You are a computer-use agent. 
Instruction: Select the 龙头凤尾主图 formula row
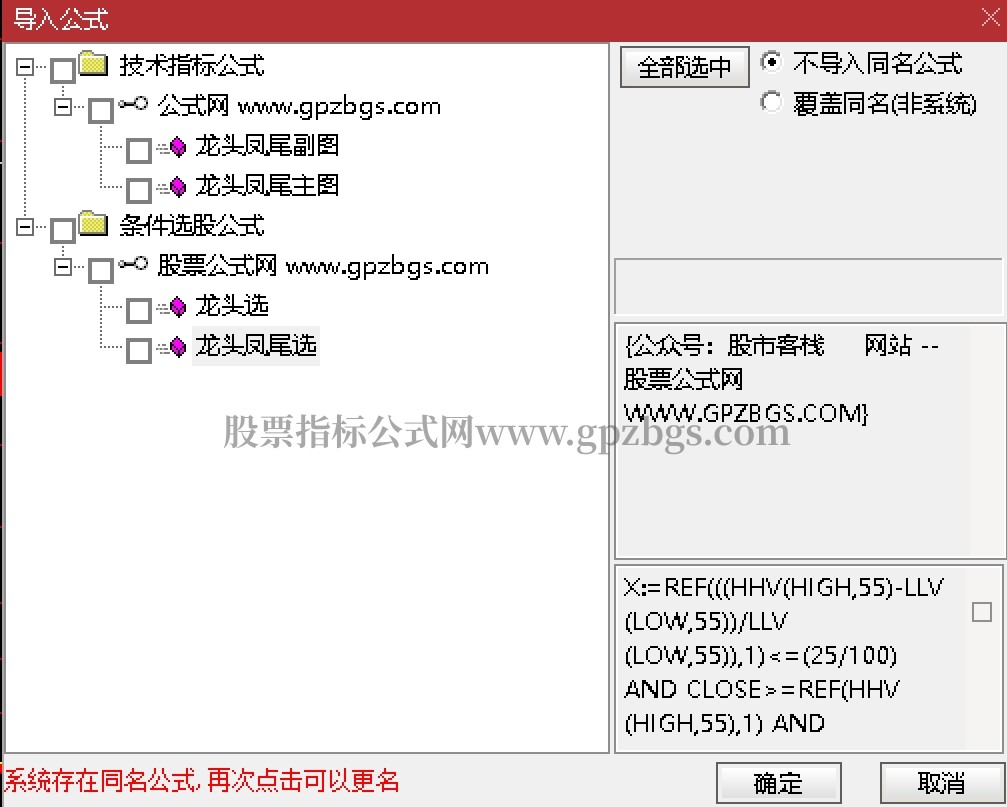(267, 186)
